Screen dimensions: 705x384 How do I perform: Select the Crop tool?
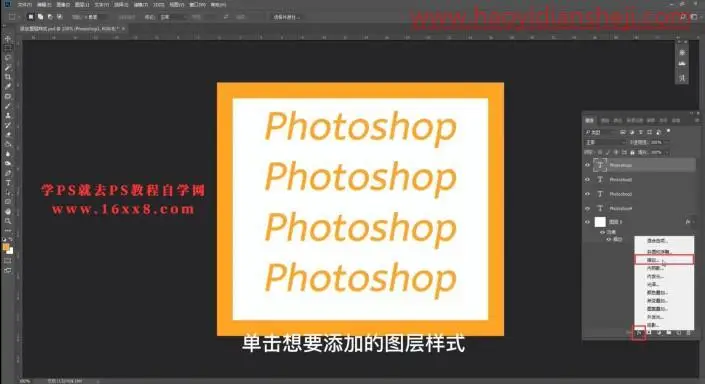point(8,77)
